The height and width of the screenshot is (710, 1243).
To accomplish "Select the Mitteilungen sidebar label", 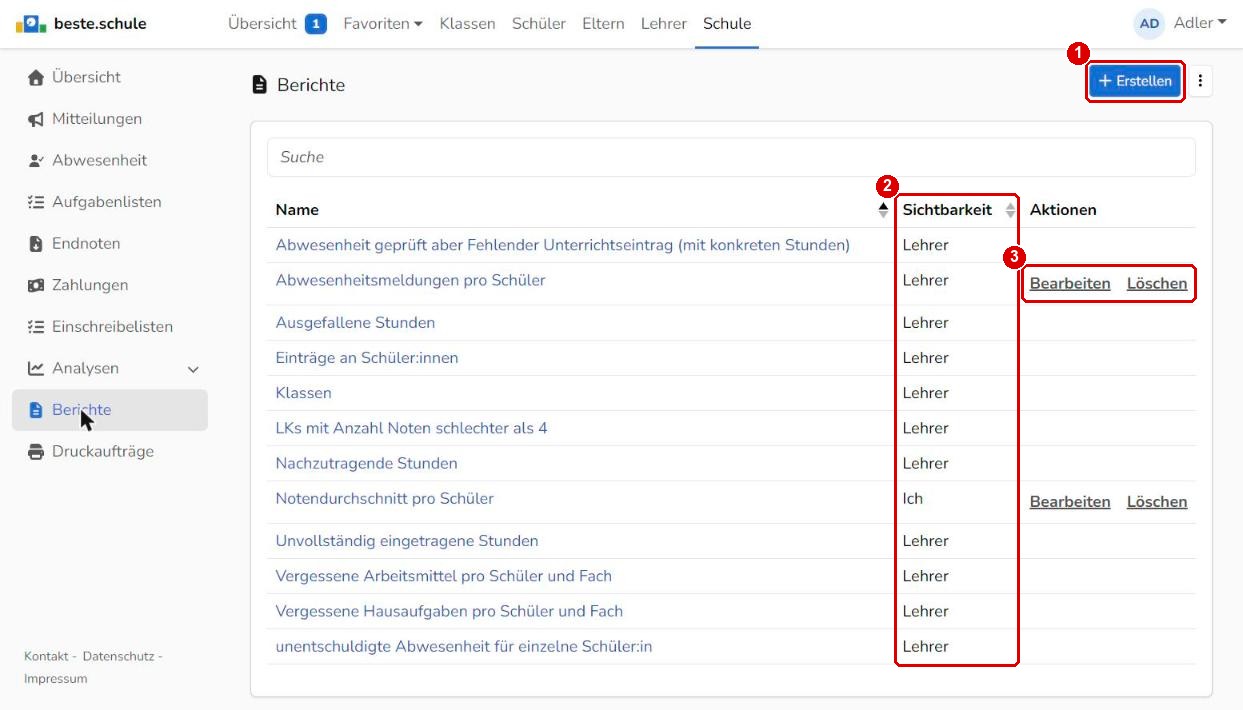I will pyautogui.click(x=97, y=119).
